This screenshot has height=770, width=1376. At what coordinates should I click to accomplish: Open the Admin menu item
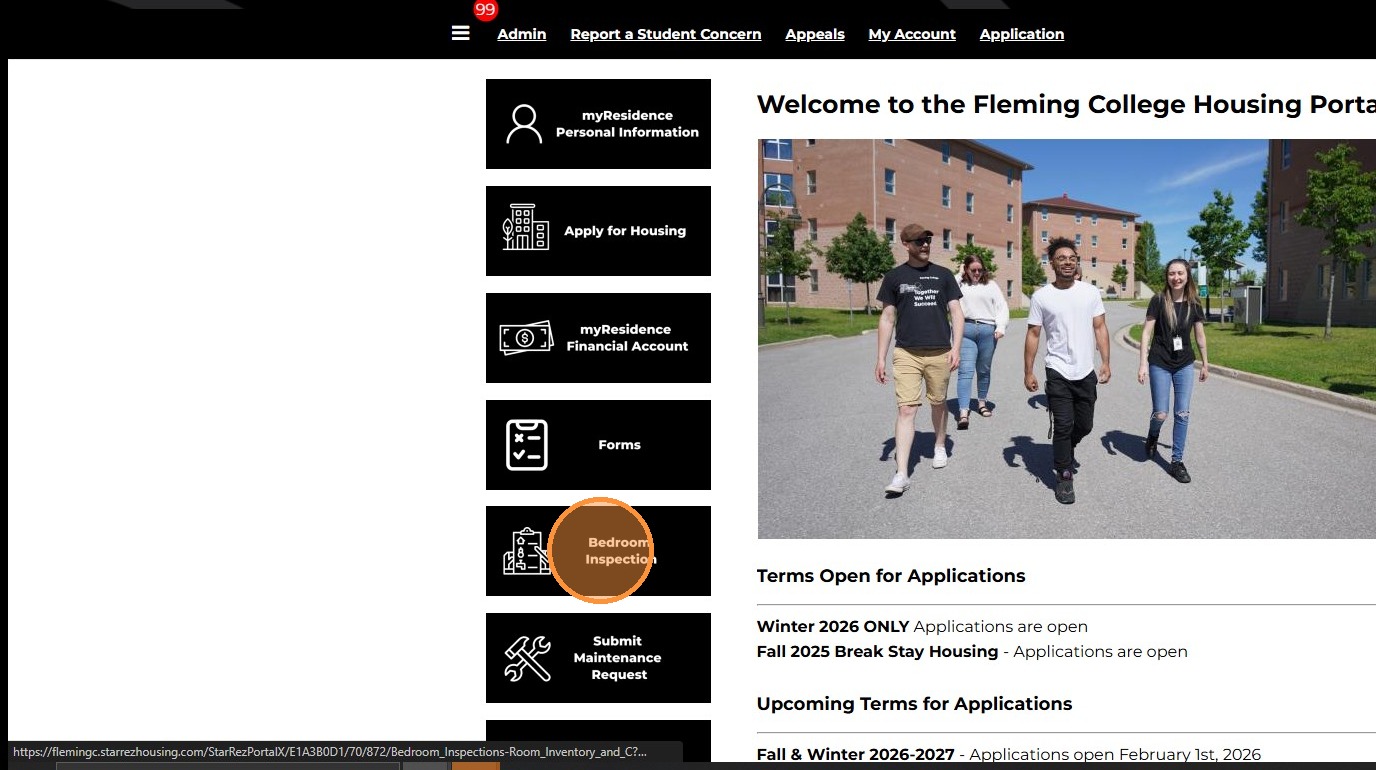click(x=522, y=34)
